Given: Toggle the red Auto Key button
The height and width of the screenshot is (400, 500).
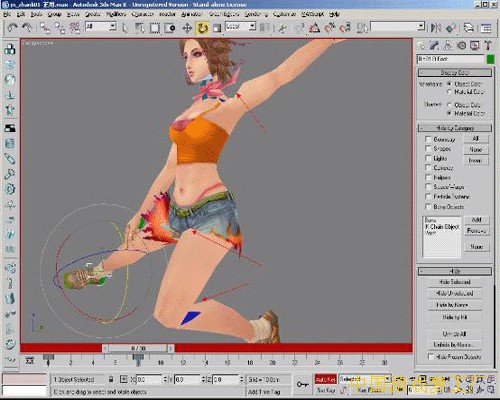Looking at the screenshot, I should click(x=325, y=379).
